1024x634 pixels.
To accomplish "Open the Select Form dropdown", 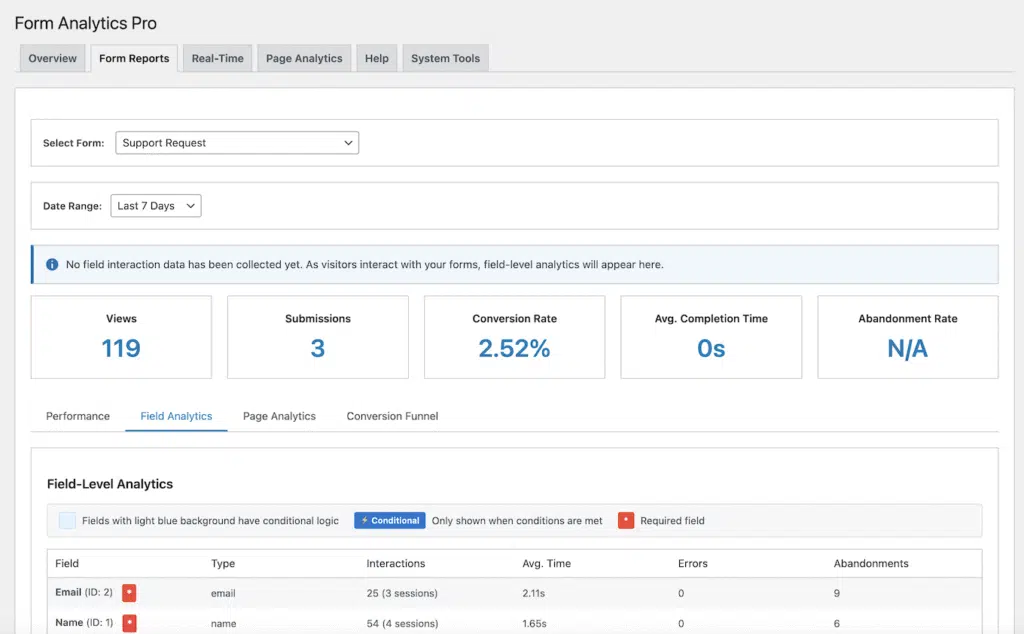I will 237,143.
